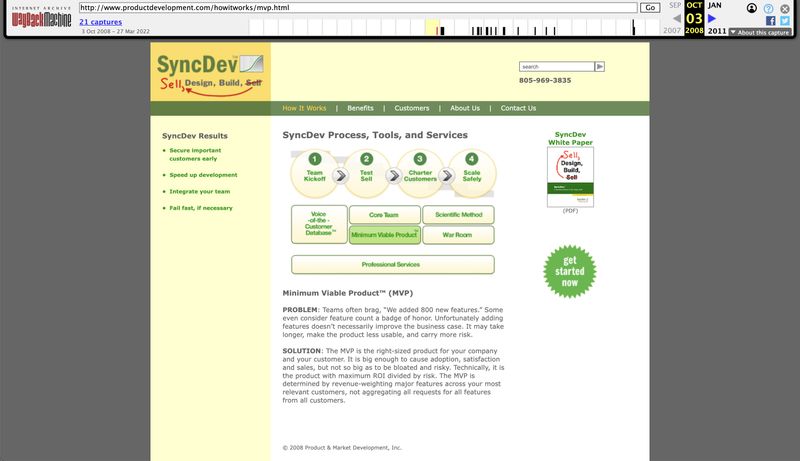Open the SyncDev White Paper PDF thumbnail
This screenshot has width=800, height=461.
point(570,177)
